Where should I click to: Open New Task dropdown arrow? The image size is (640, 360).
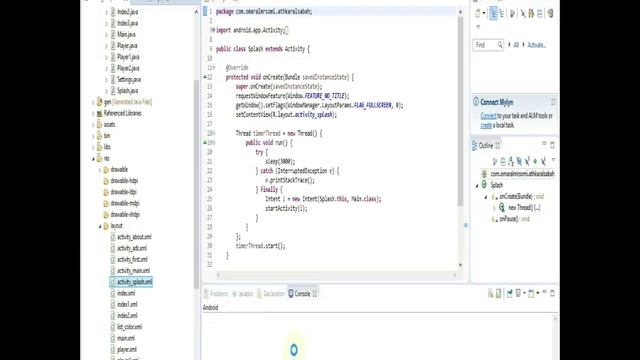click(x=484, y=13)
